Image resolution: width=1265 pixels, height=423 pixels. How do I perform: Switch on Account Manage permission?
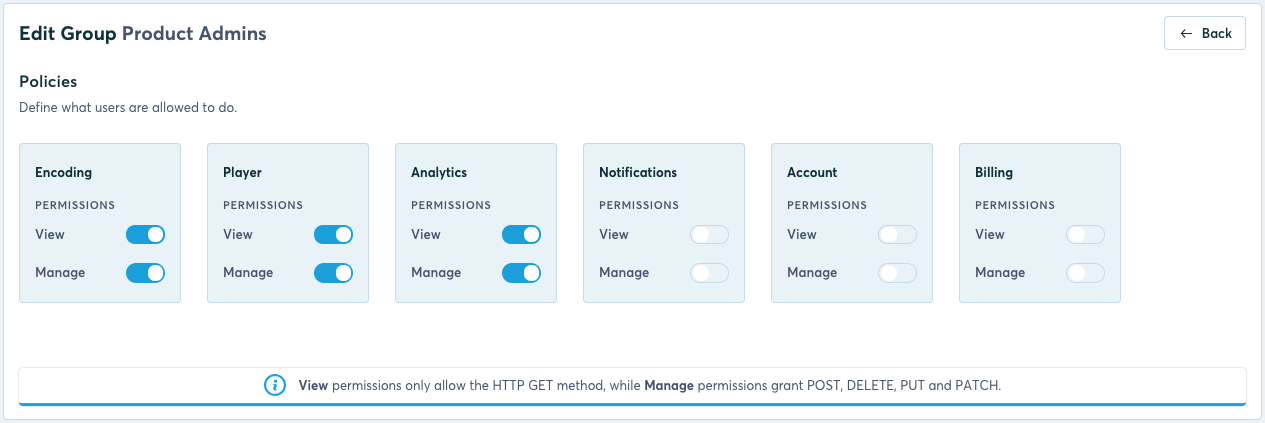(897, 273)
